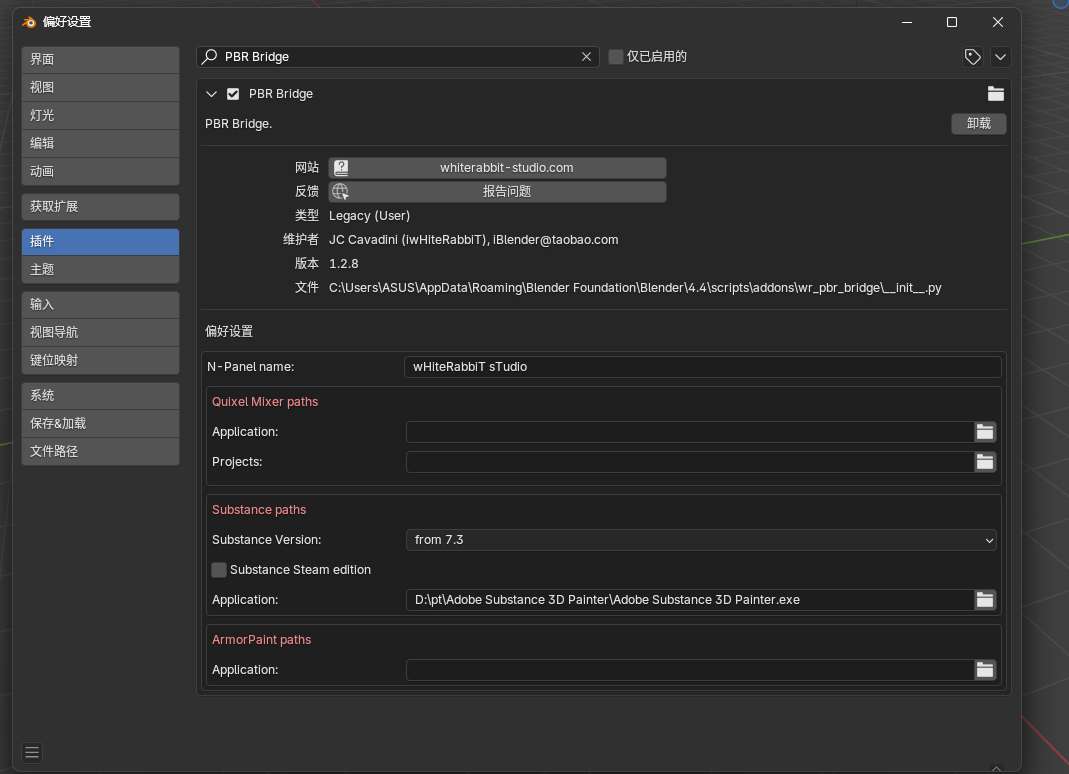
Task: Click the N-Panel name input field
Action: (702, 367)
